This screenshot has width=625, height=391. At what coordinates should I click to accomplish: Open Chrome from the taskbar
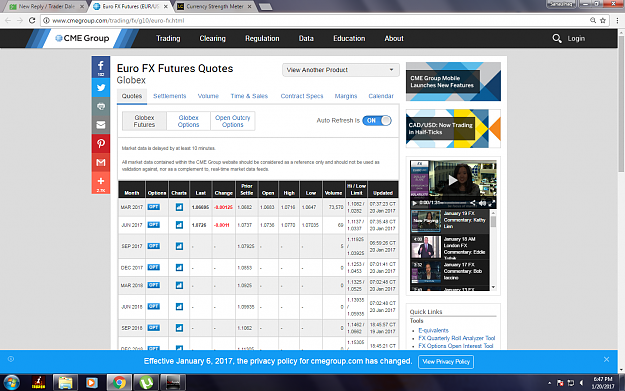pos(119,383)
